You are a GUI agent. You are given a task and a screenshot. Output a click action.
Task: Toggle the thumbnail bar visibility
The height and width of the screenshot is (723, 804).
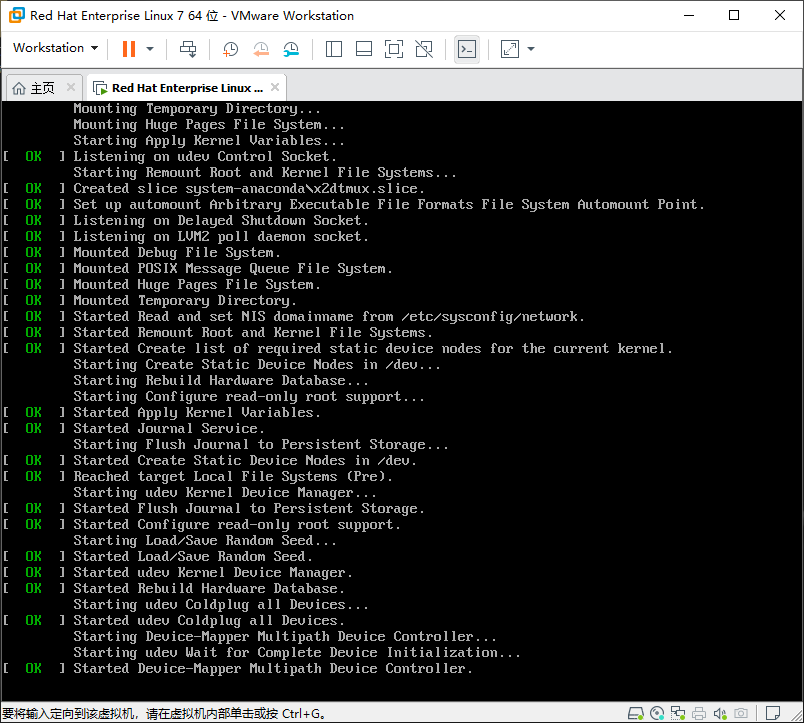(363, 48)
